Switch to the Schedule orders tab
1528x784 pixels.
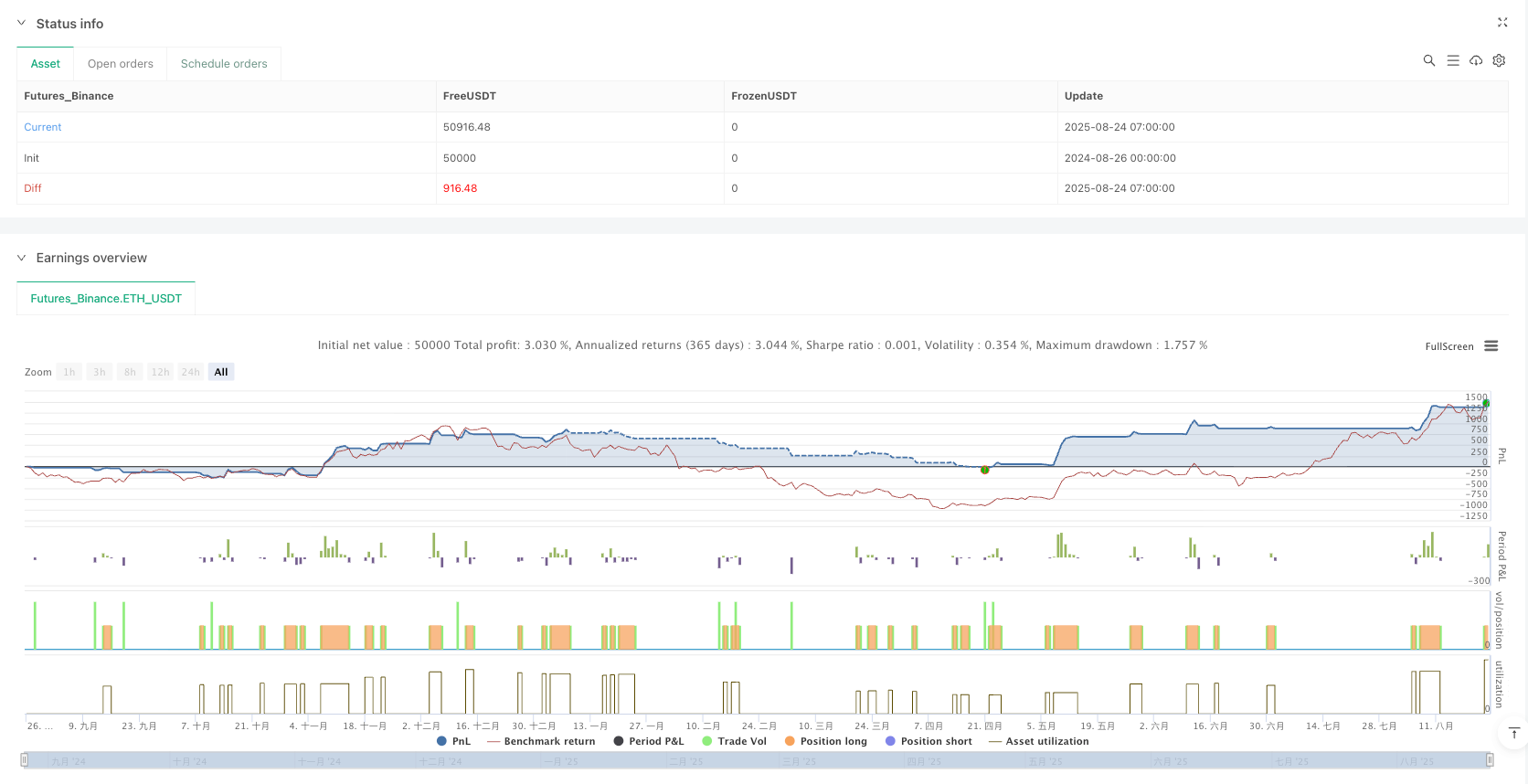coord(224,64)
